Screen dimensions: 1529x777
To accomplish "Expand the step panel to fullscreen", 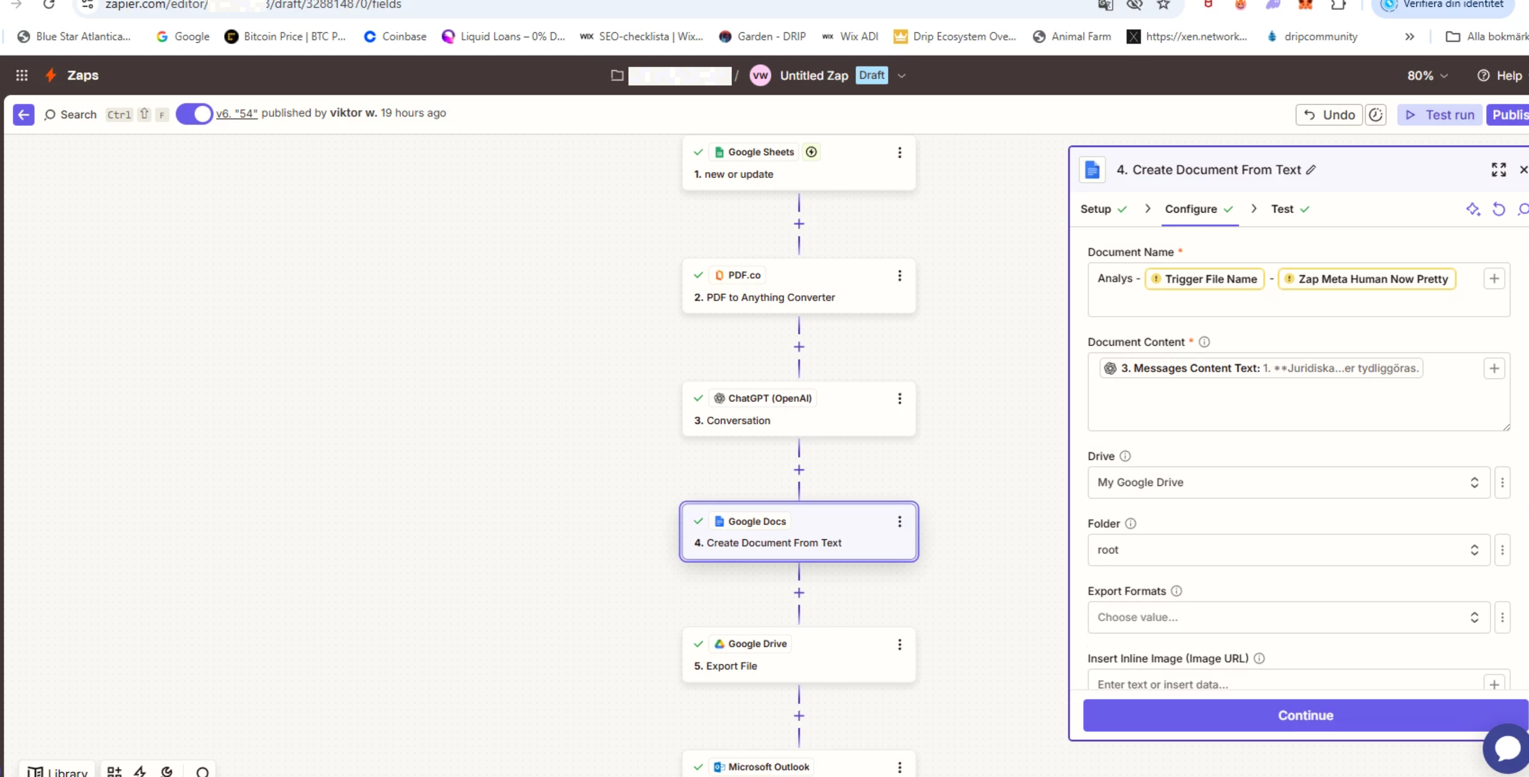I will (1498, 170).
